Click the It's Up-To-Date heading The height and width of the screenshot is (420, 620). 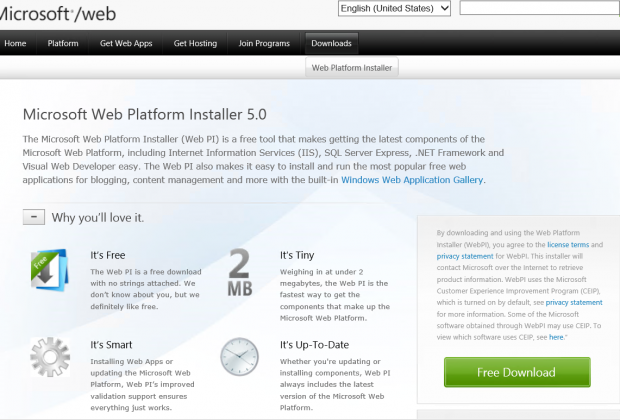pos(314,345)
